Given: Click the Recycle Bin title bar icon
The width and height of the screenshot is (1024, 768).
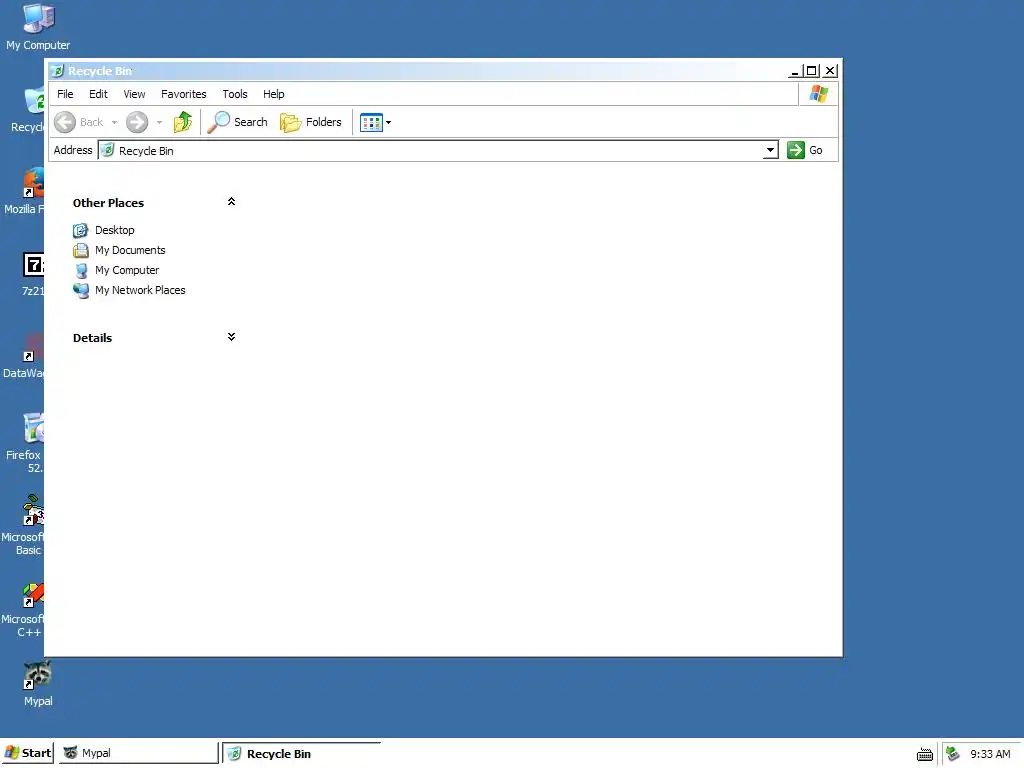Looking at the screenshot, I should [x=57, y=71].
